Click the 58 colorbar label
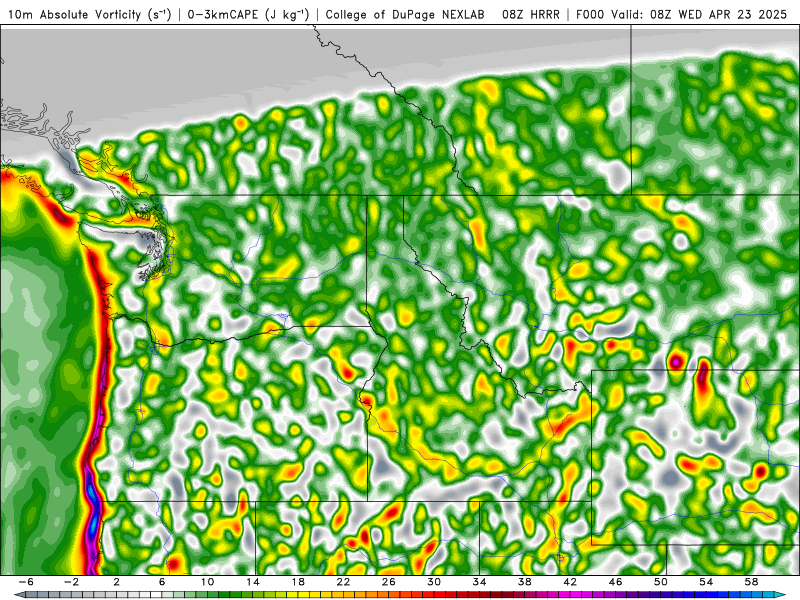Image resolution: width=800 pixels, height=600 pixels. [x=752, y=582]
